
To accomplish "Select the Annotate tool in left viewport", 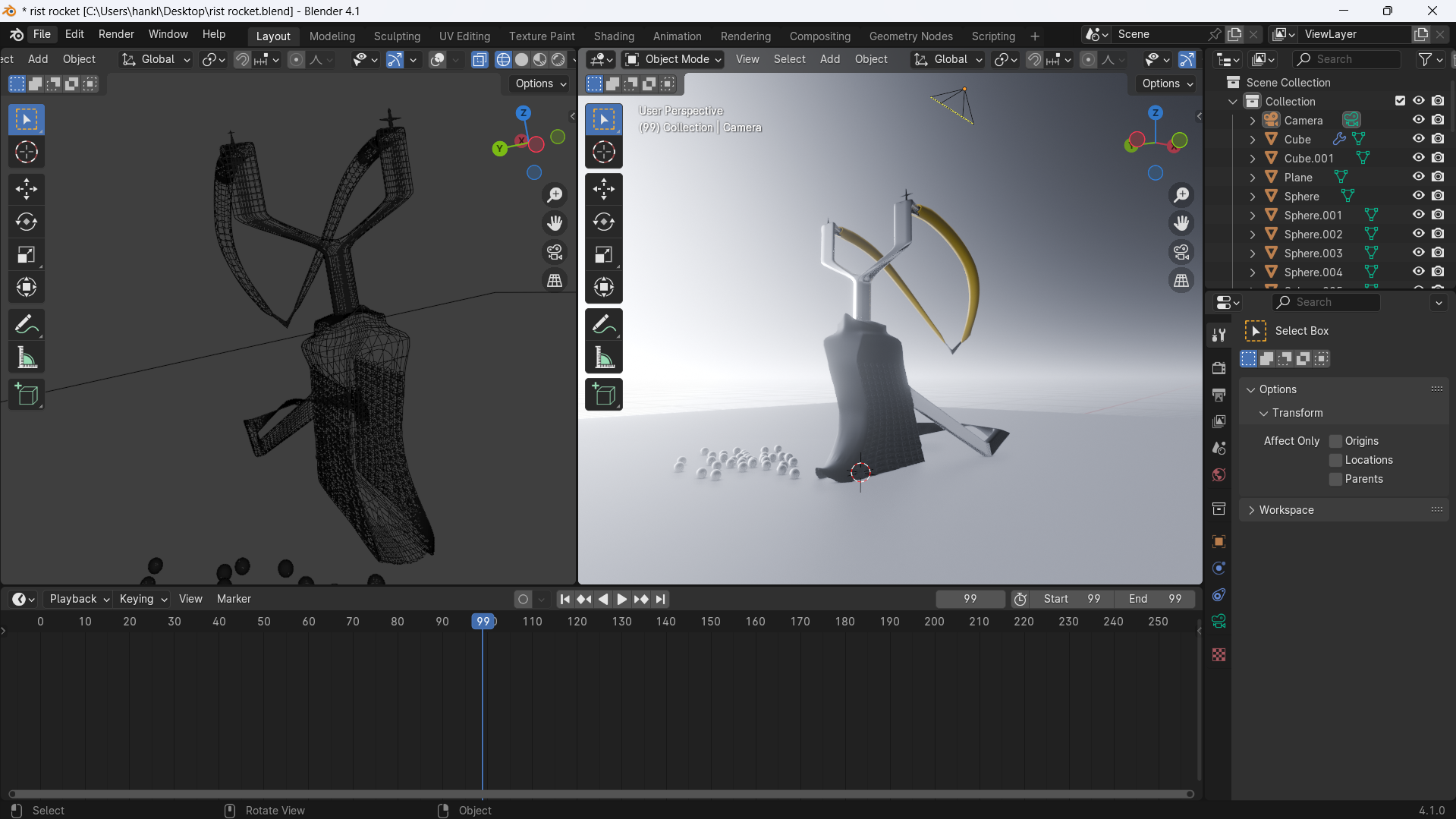I will pos(27,325).
